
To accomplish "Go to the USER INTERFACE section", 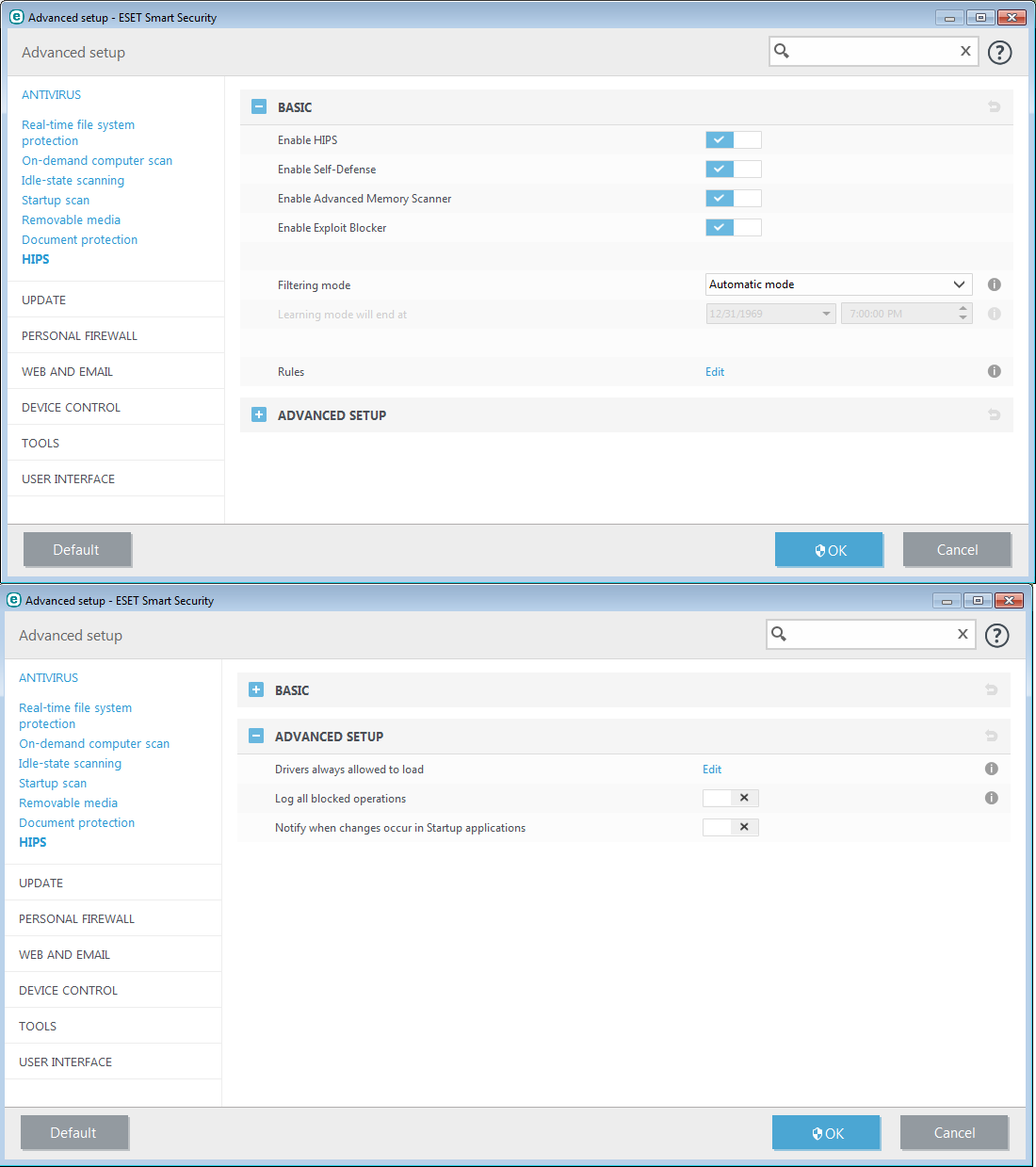I will 68,478.
